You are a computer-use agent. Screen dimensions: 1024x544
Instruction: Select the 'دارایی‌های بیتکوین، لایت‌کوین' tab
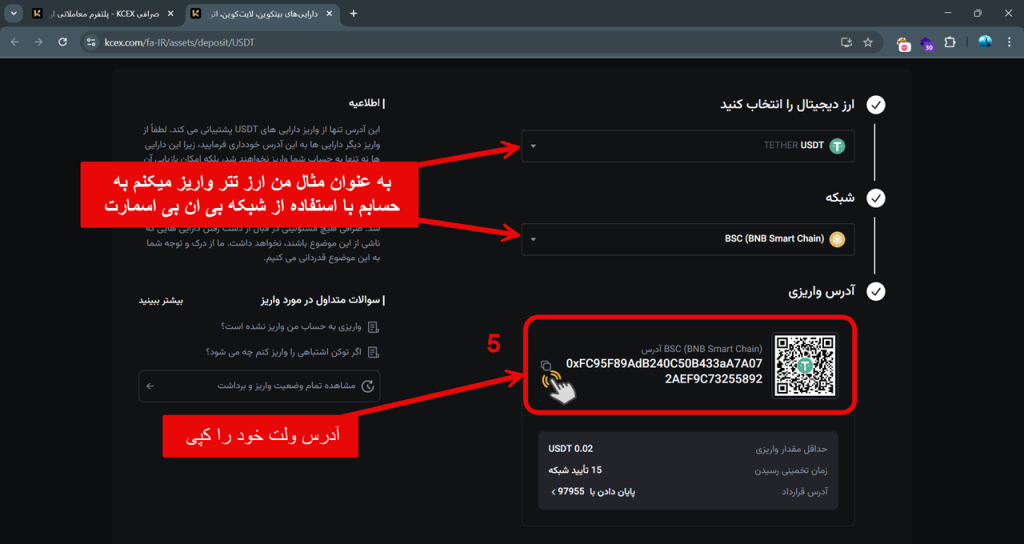click(263, 14)
